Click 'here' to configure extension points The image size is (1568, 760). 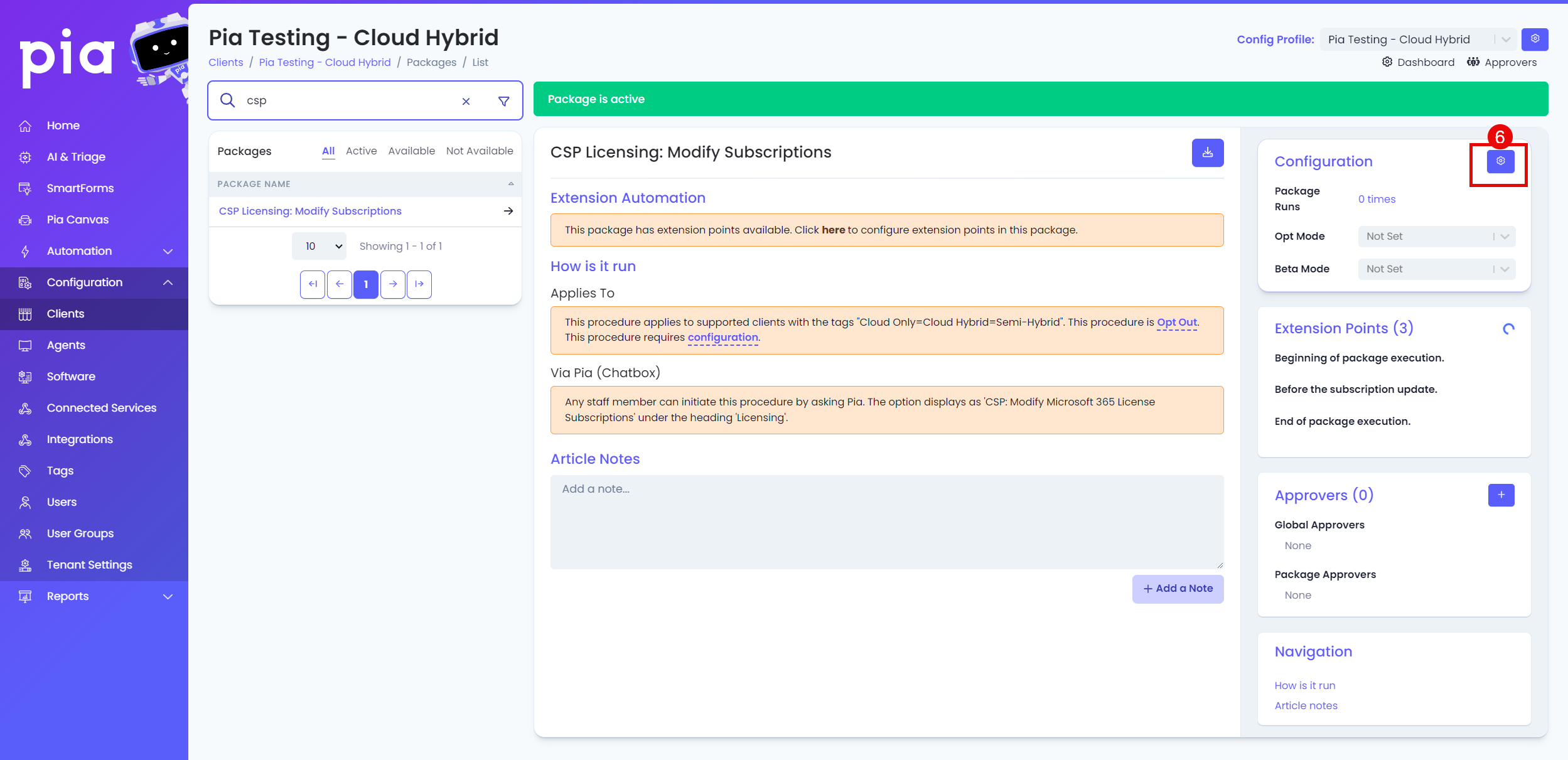(834, 230)
